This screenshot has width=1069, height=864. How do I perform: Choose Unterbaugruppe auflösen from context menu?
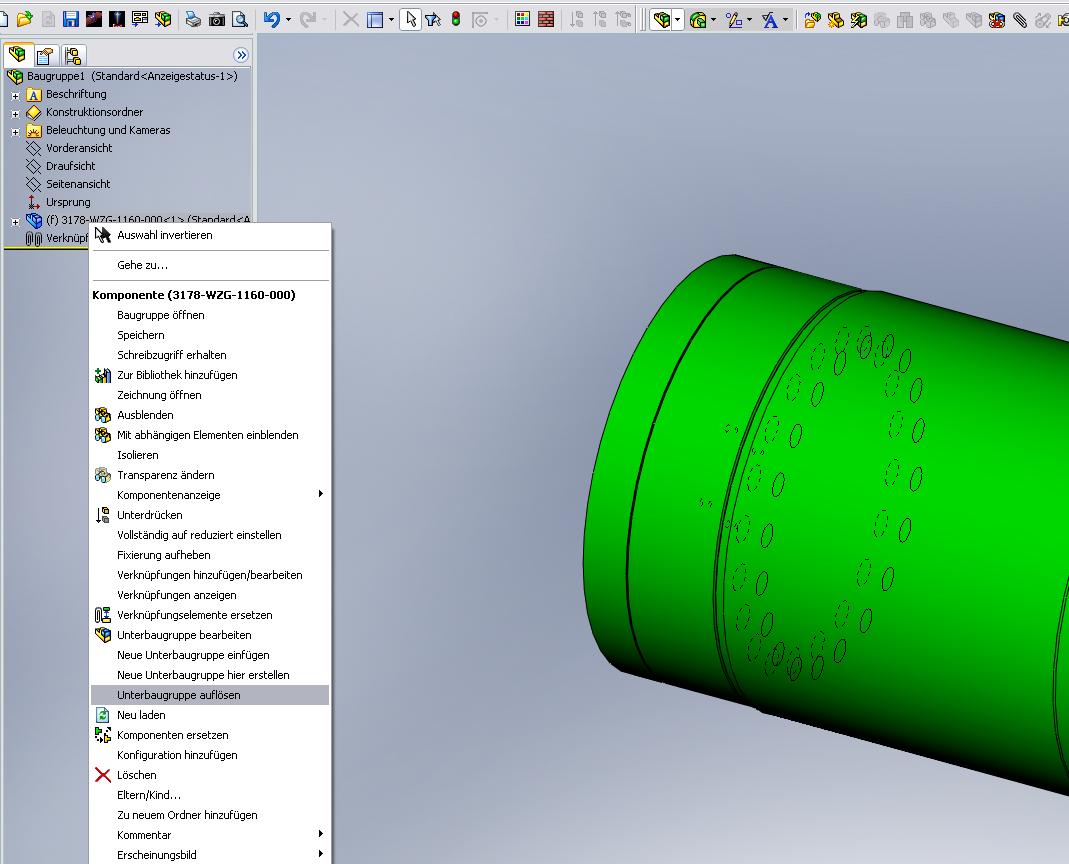tap(179, 695)
